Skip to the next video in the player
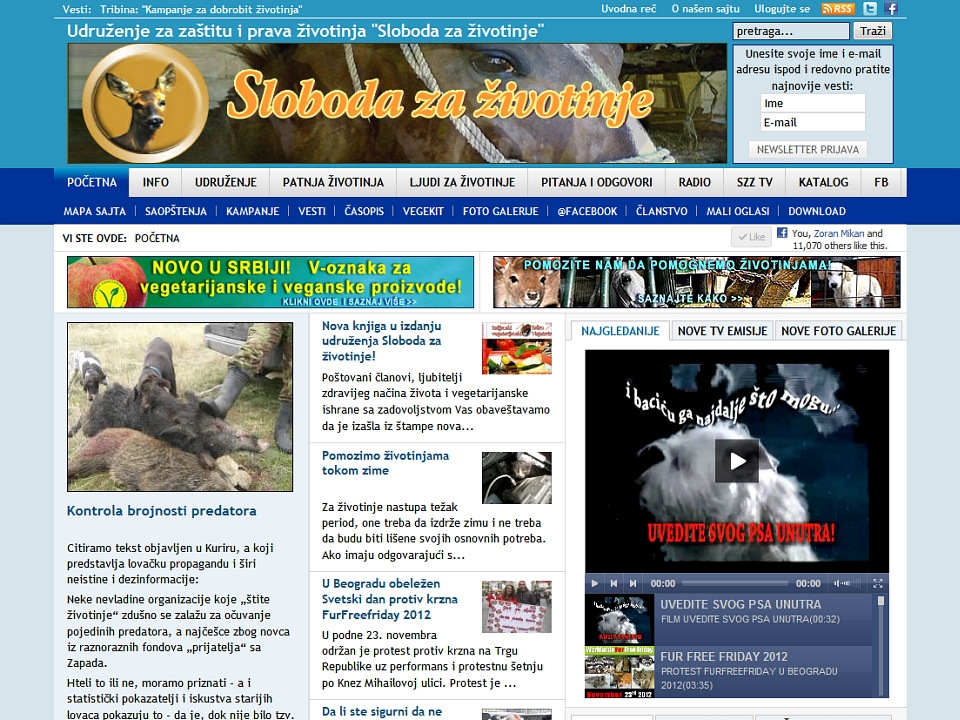Viewport: 960px width, 720px height. tap(631, 583)
